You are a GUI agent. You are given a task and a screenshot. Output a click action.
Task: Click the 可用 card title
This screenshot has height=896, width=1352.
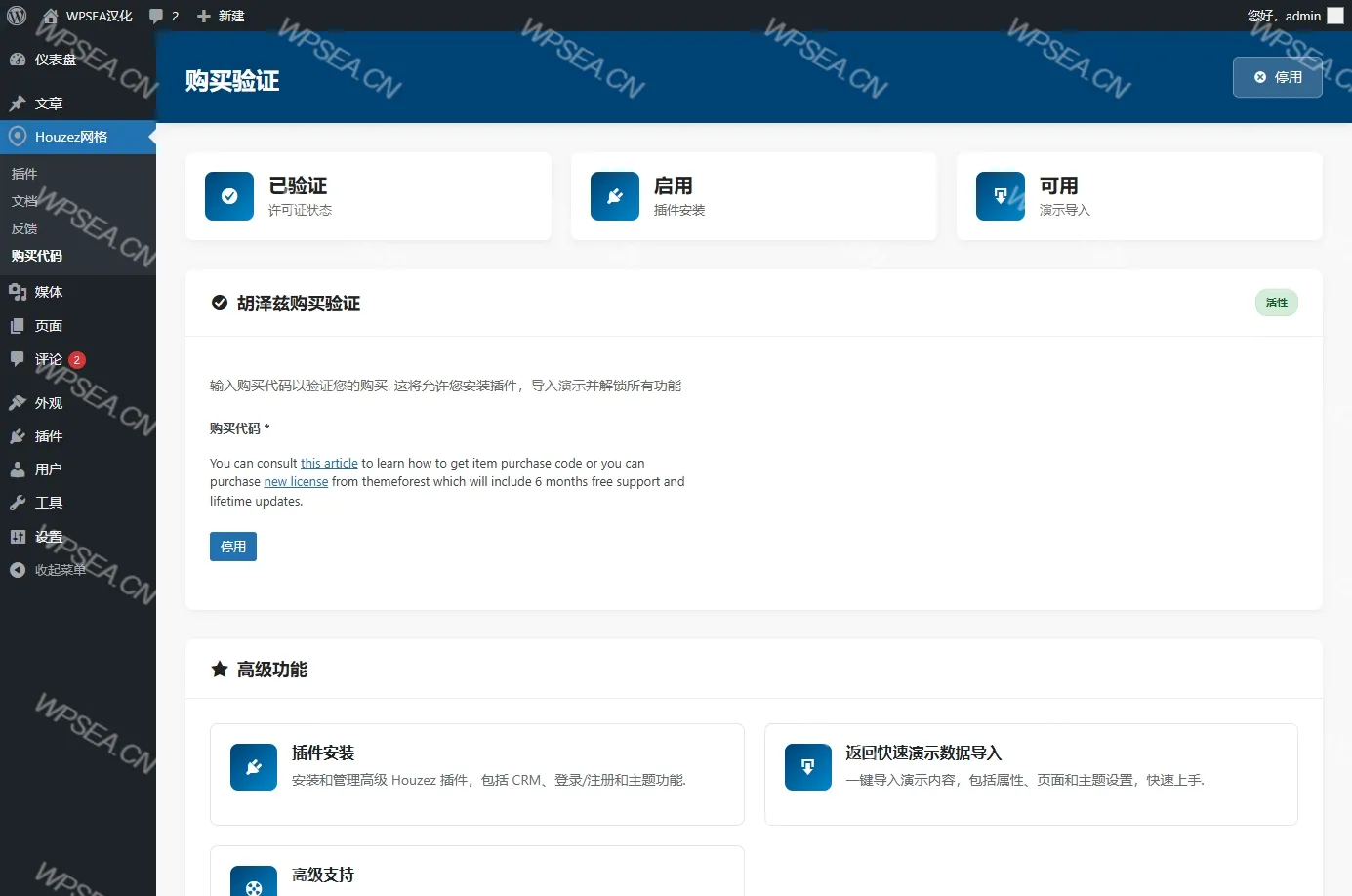pyautogui.click(x=1059, y=185)
